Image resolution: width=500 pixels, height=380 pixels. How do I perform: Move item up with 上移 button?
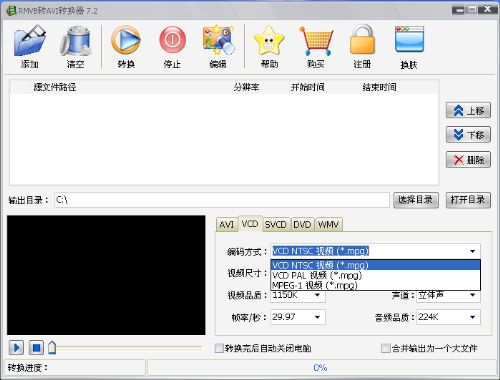[468, 110]
